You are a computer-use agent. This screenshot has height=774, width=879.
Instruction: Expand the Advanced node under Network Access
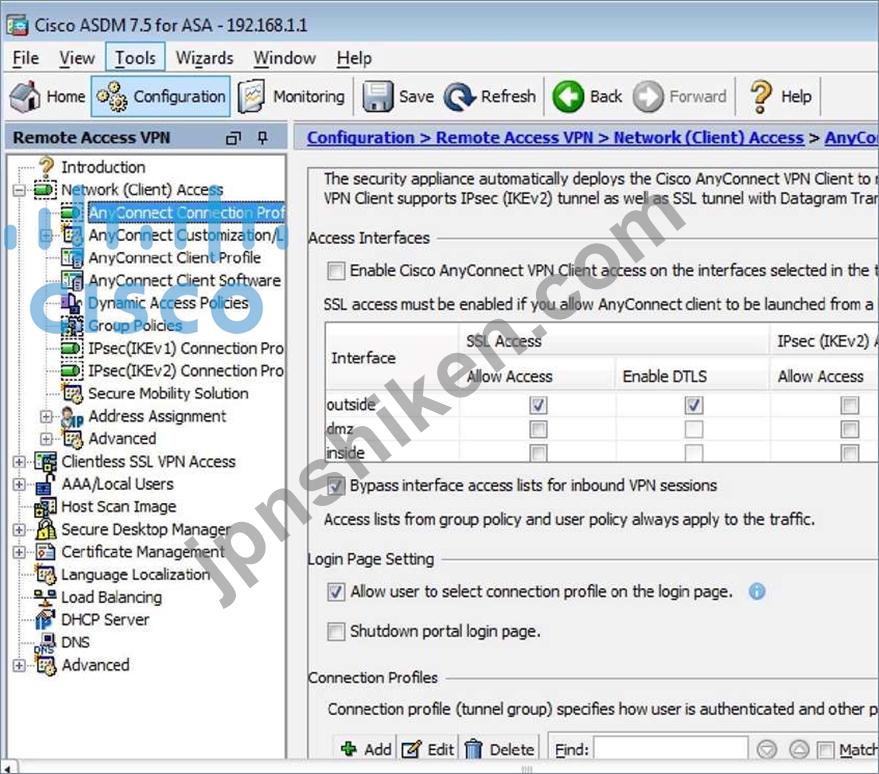pyautogui.click(x=47, y=439)
